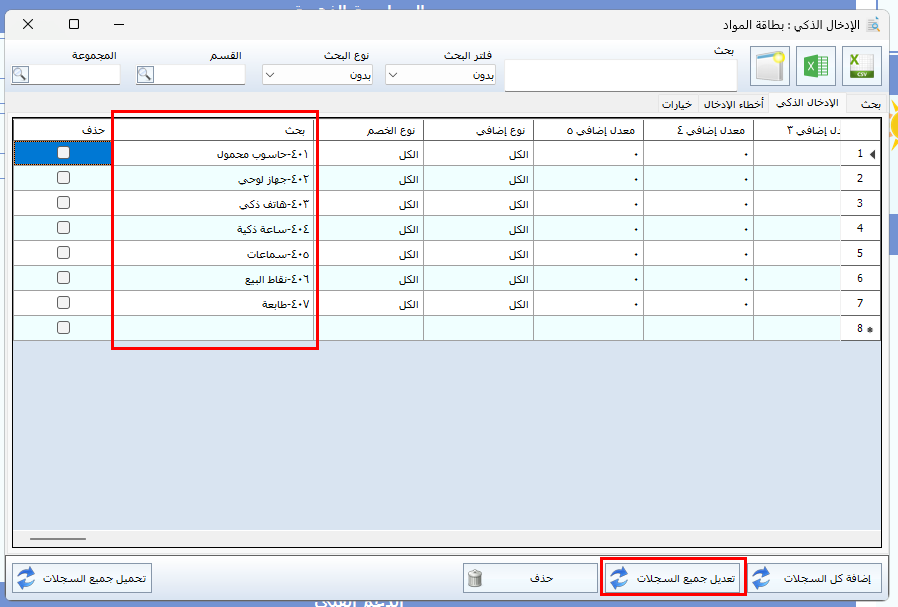Switch to أخطاء الإدخال tab
The width and height of the screenshot is (898, 607).
pos(733,104)
